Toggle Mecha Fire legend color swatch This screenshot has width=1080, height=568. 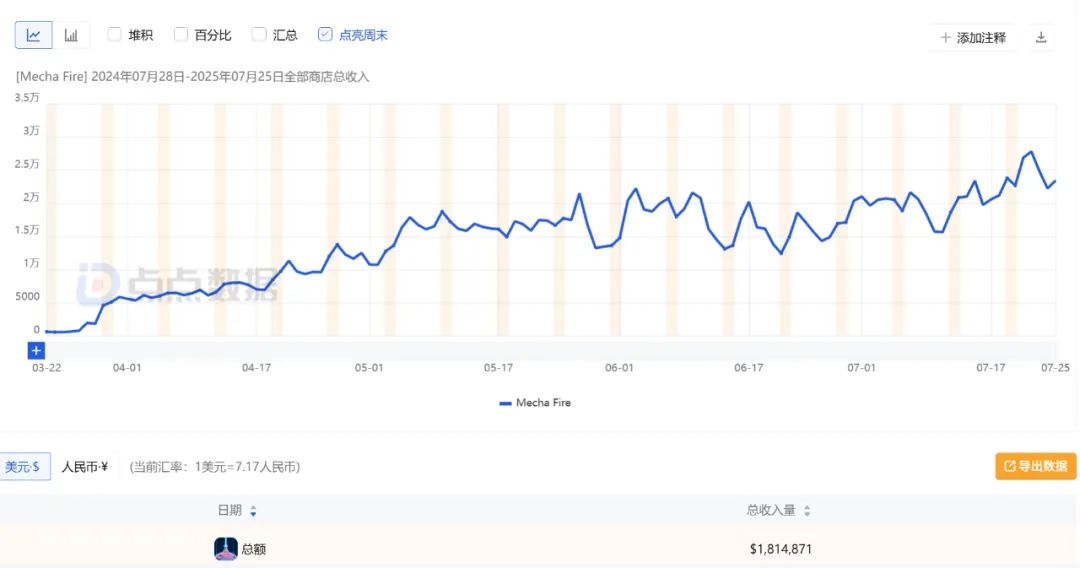pos(506,403)
